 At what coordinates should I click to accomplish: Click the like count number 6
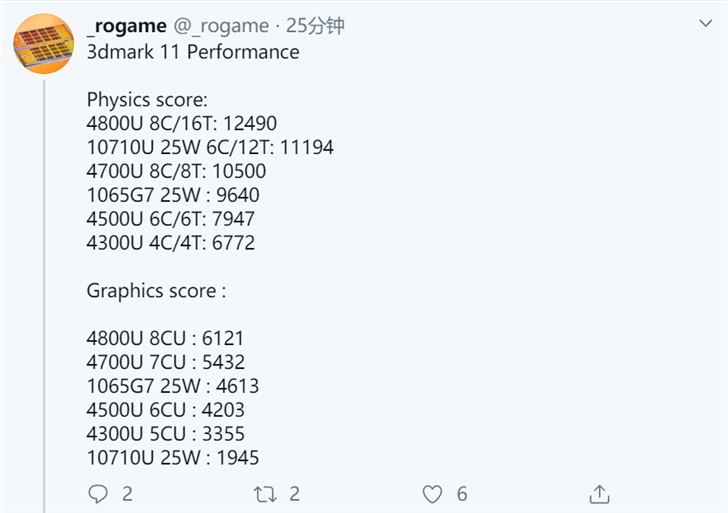click(x=461, y=493)
